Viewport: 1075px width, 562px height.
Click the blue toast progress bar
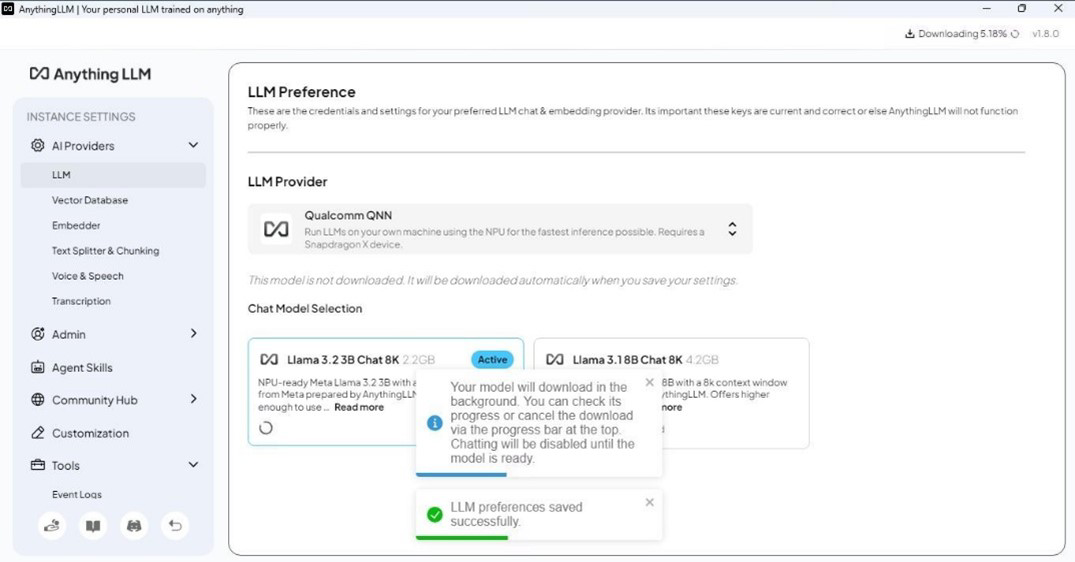[x=461, y=474]
